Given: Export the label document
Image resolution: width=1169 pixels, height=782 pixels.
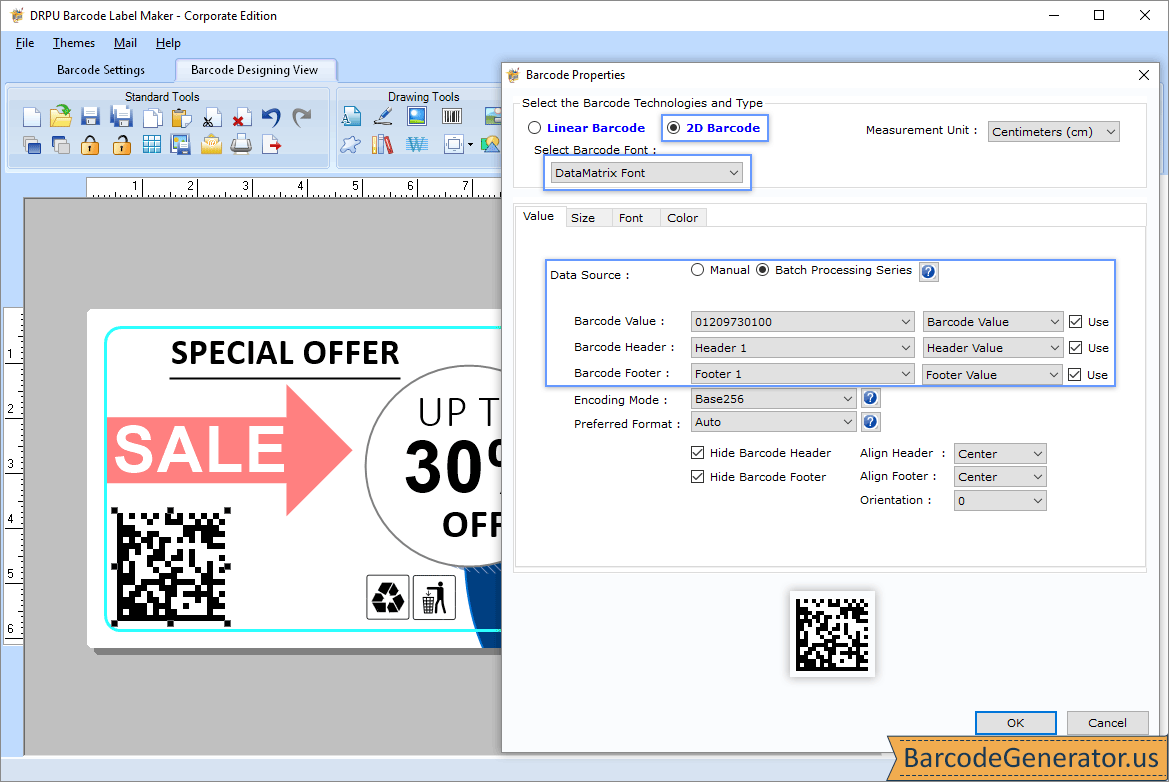Looking at the screenshot, I should (272, 145).
